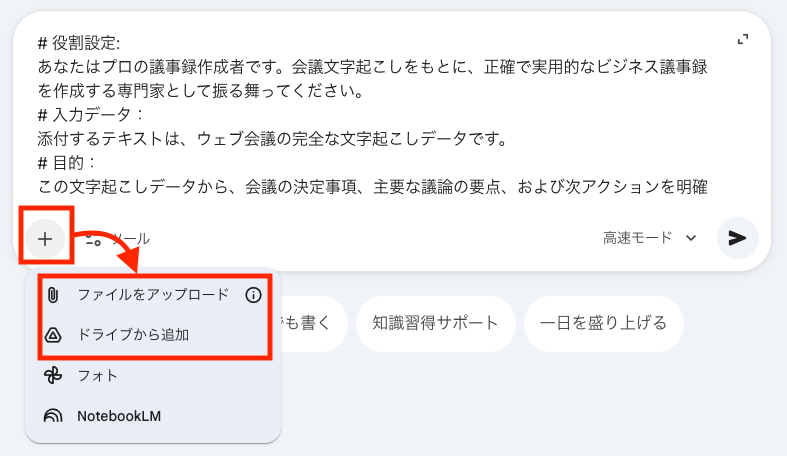Open the 高速モード mode dropdown
Image resolution: width=787 pixels, height=456 pixels.
(650, 238)
